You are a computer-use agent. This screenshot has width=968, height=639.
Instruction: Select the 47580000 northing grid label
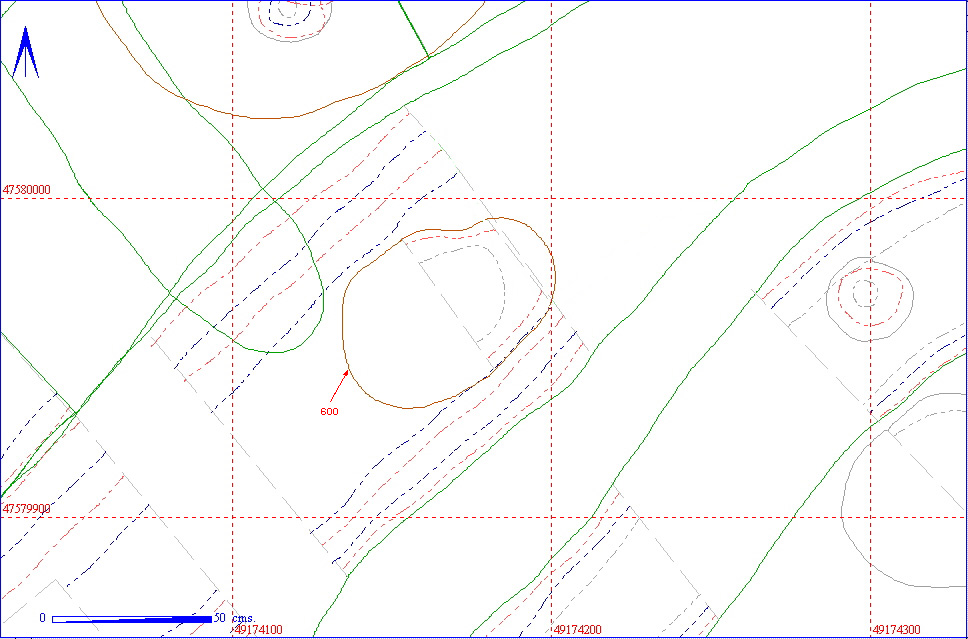tap(27, 190)
